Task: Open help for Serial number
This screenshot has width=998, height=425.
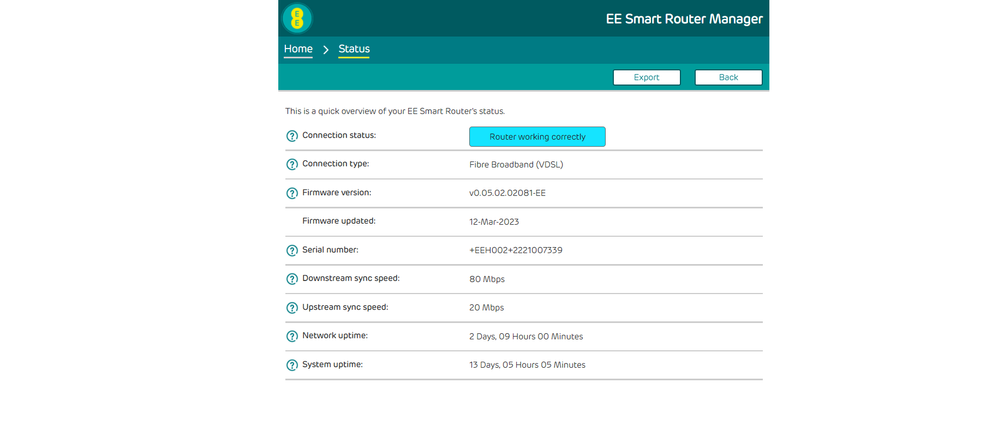Action: 292,251
